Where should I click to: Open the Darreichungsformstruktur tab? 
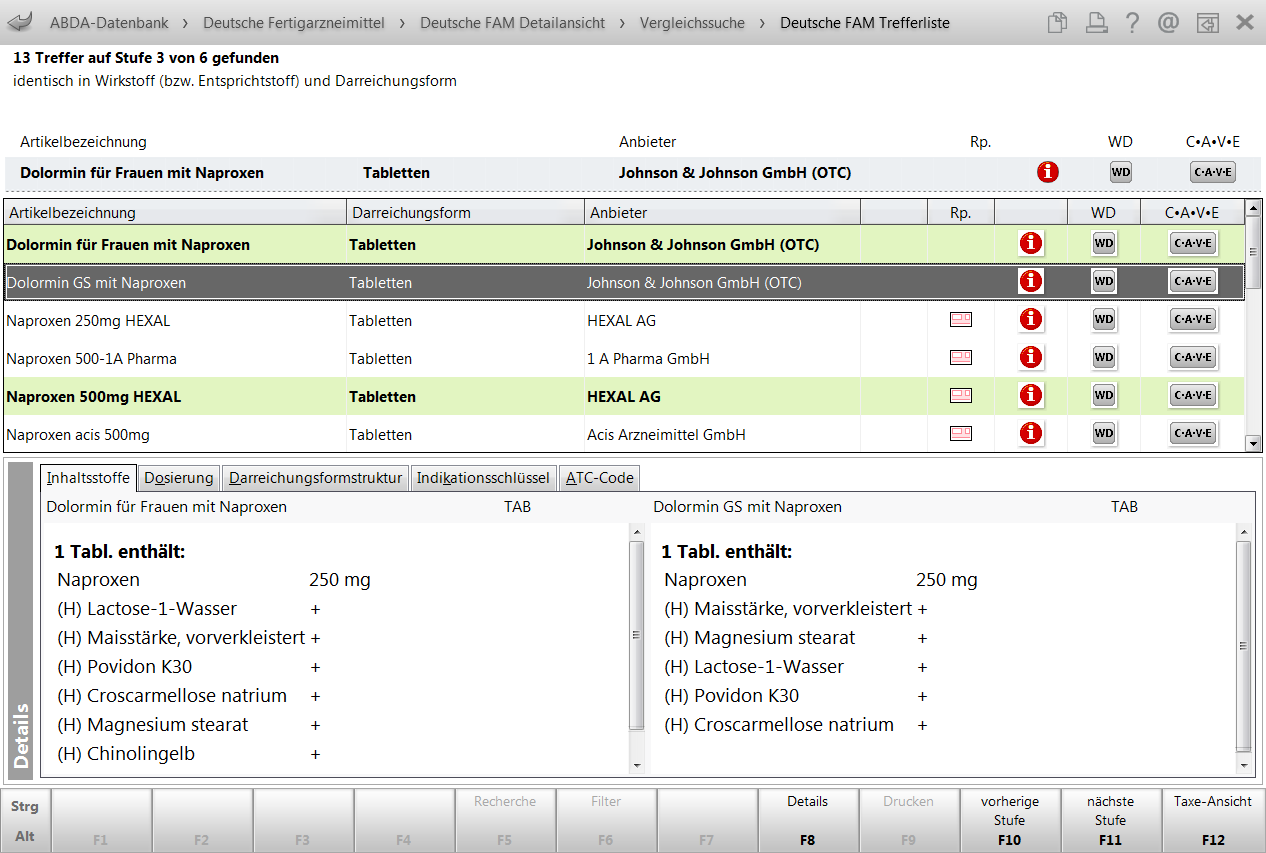click(x=315, y=478)
